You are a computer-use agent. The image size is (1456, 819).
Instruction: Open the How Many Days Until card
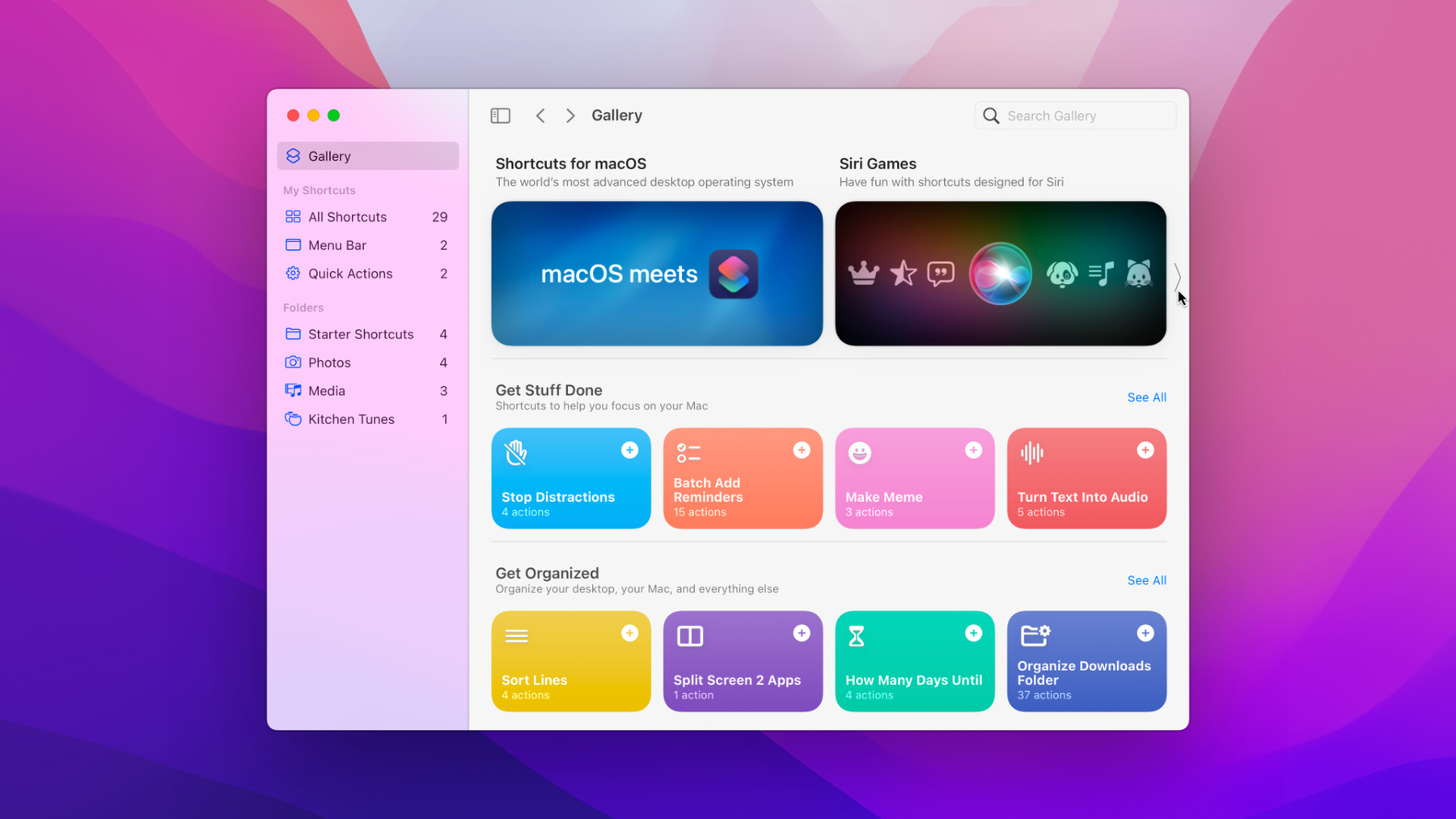click(x=915, y=661)
